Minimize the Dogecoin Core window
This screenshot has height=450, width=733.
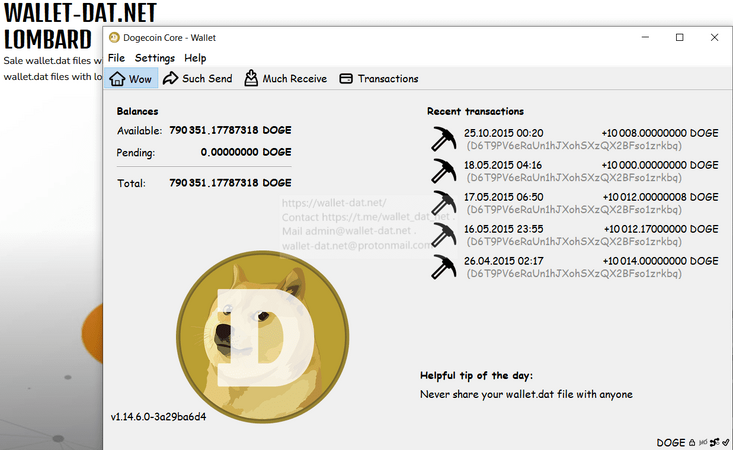[x=645, y=37]
